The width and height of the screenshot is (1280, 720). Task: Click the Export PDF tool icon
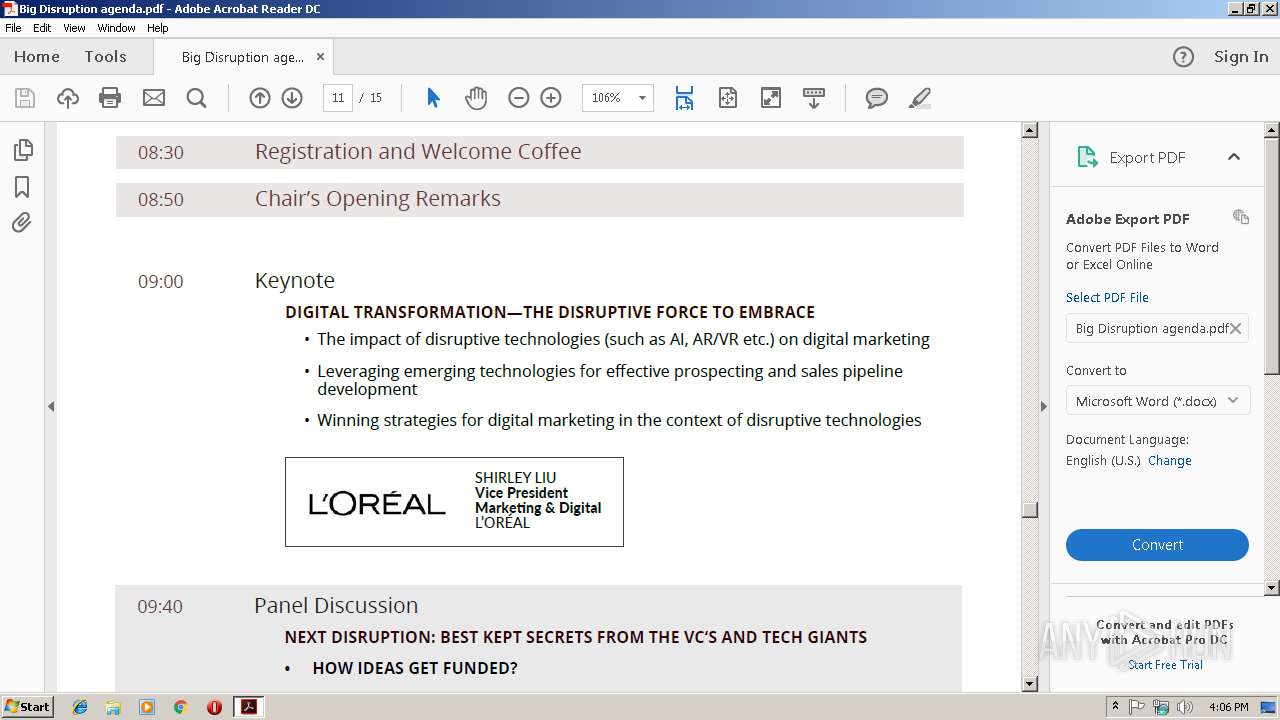(1087, 157)
